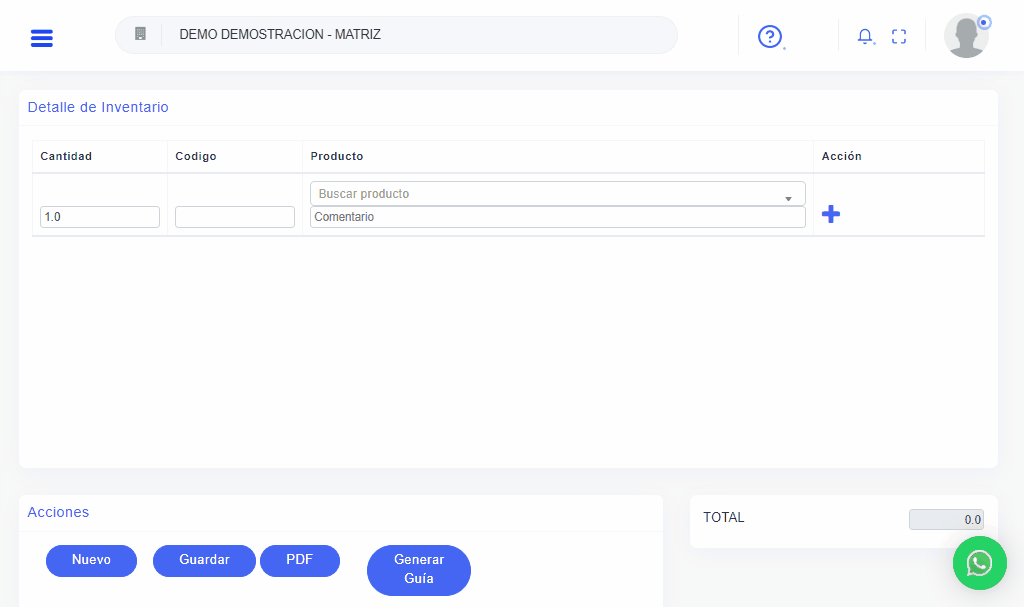Screen dimensions: 1024x607
Task: Toggle fullscreen mode icon
Action: click(899, 37)
